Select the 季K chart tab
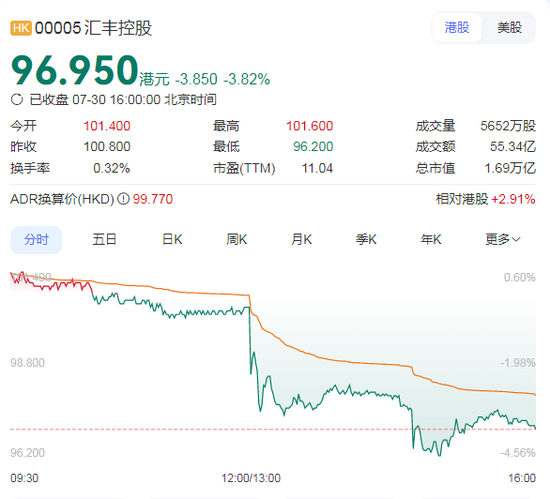550x499 pixels. click(366, 240)
